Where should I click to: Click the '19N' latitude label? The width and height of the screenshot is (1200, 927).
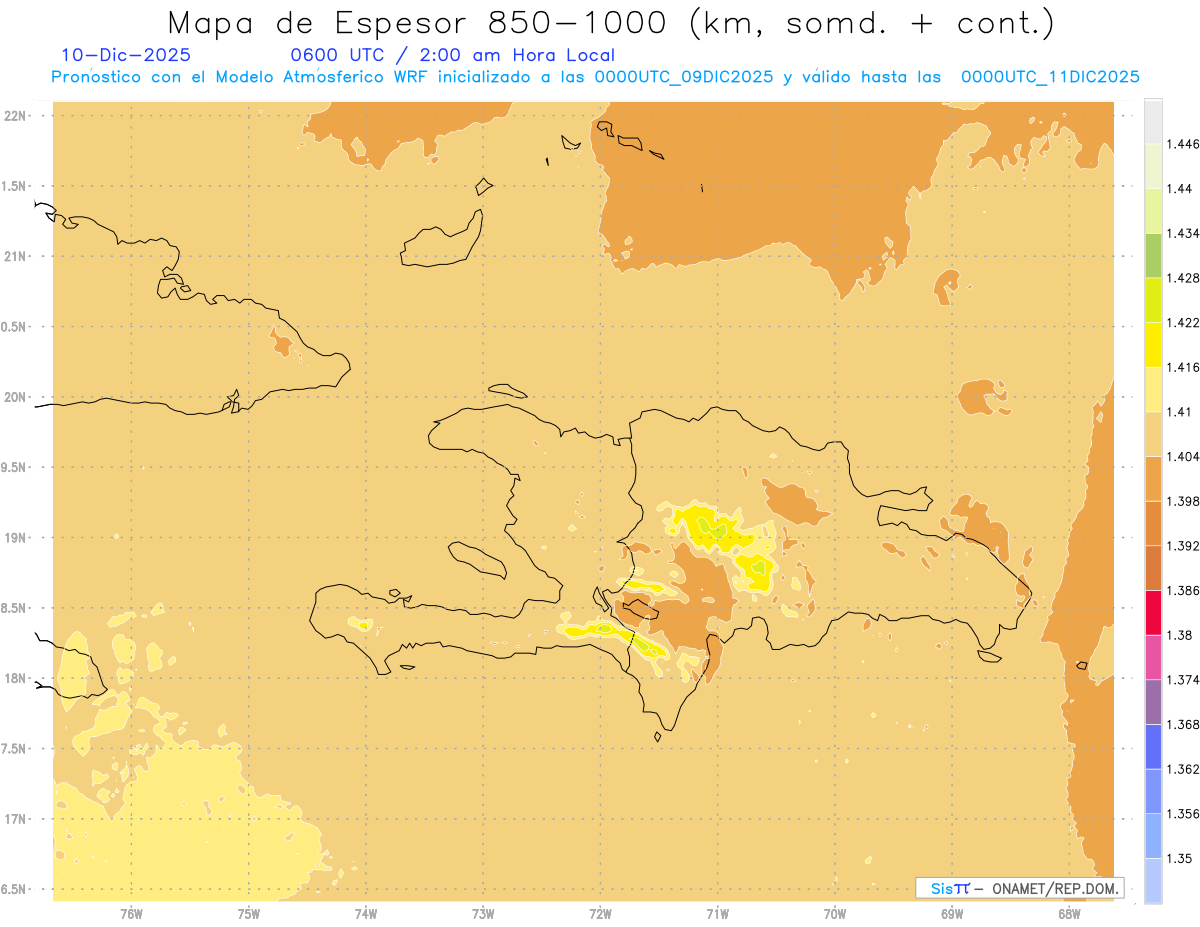[x=15, y=537]
